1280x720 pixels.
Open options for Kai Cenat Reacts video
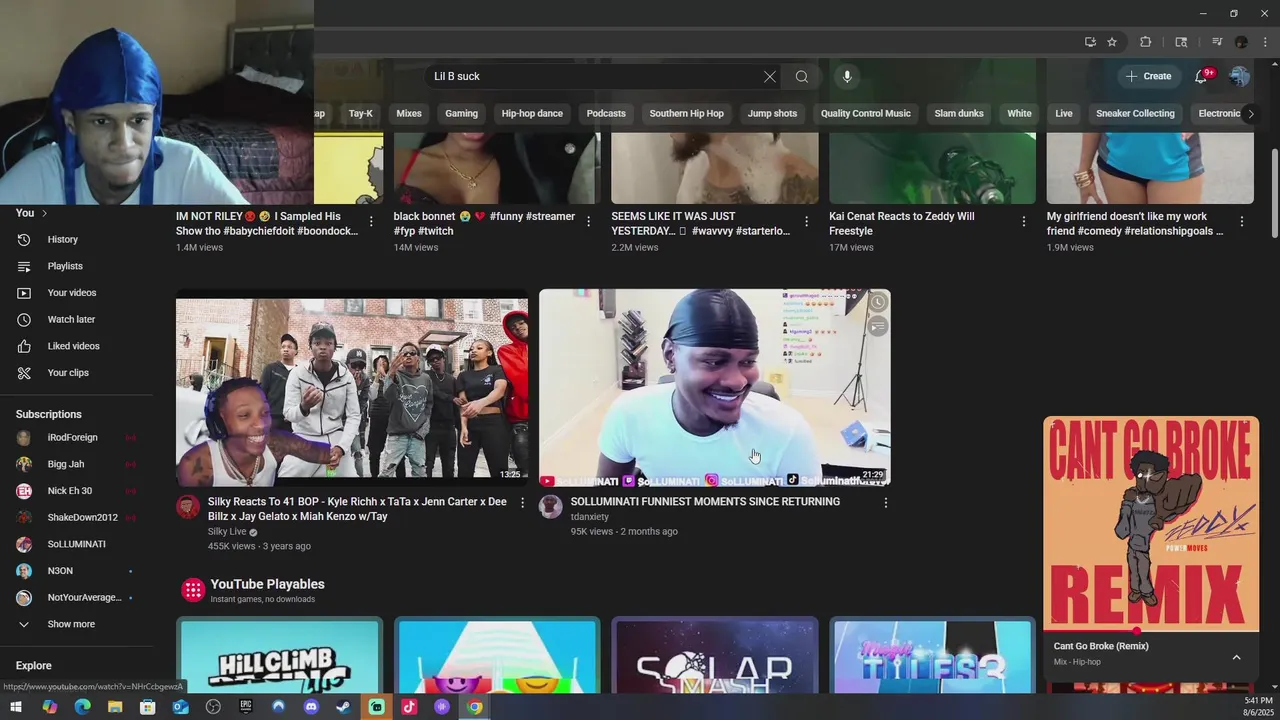coord(1024,221)
